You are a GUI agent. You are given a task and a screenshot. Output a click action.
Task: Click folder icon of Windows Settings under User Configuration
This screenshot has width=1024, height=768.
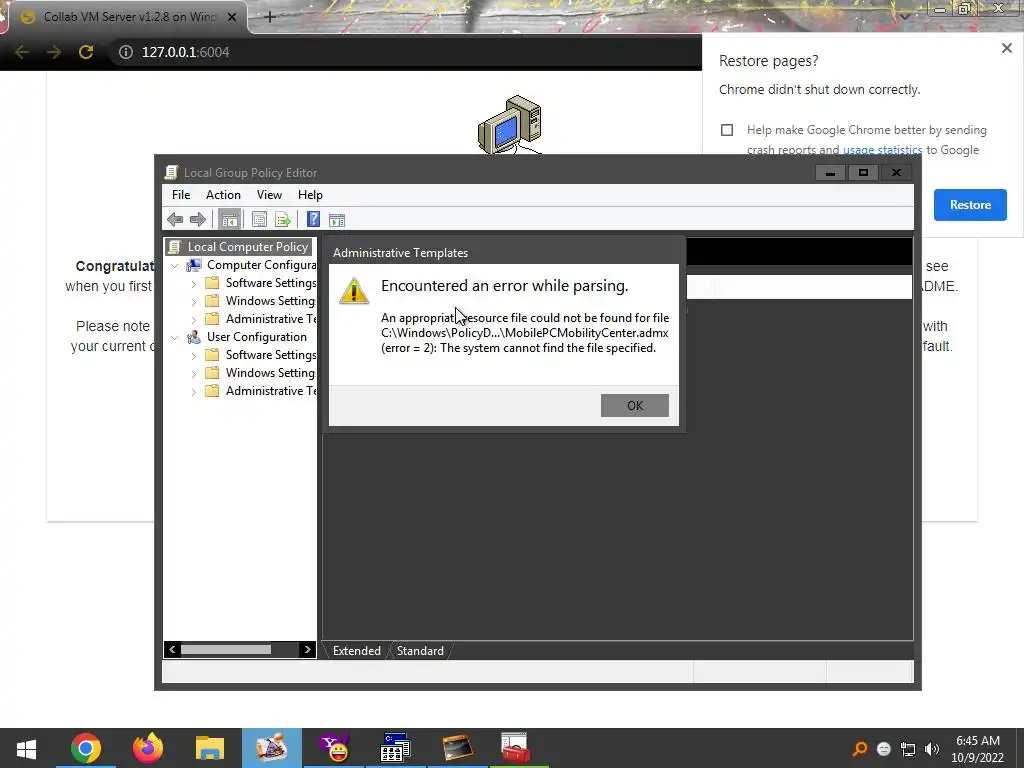pyautogui.click(x=212, y=373)
